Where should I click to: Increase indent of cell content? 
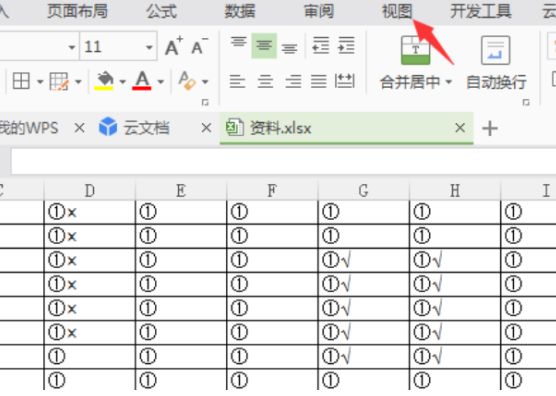pyautogui.click(x=346, y=46)
